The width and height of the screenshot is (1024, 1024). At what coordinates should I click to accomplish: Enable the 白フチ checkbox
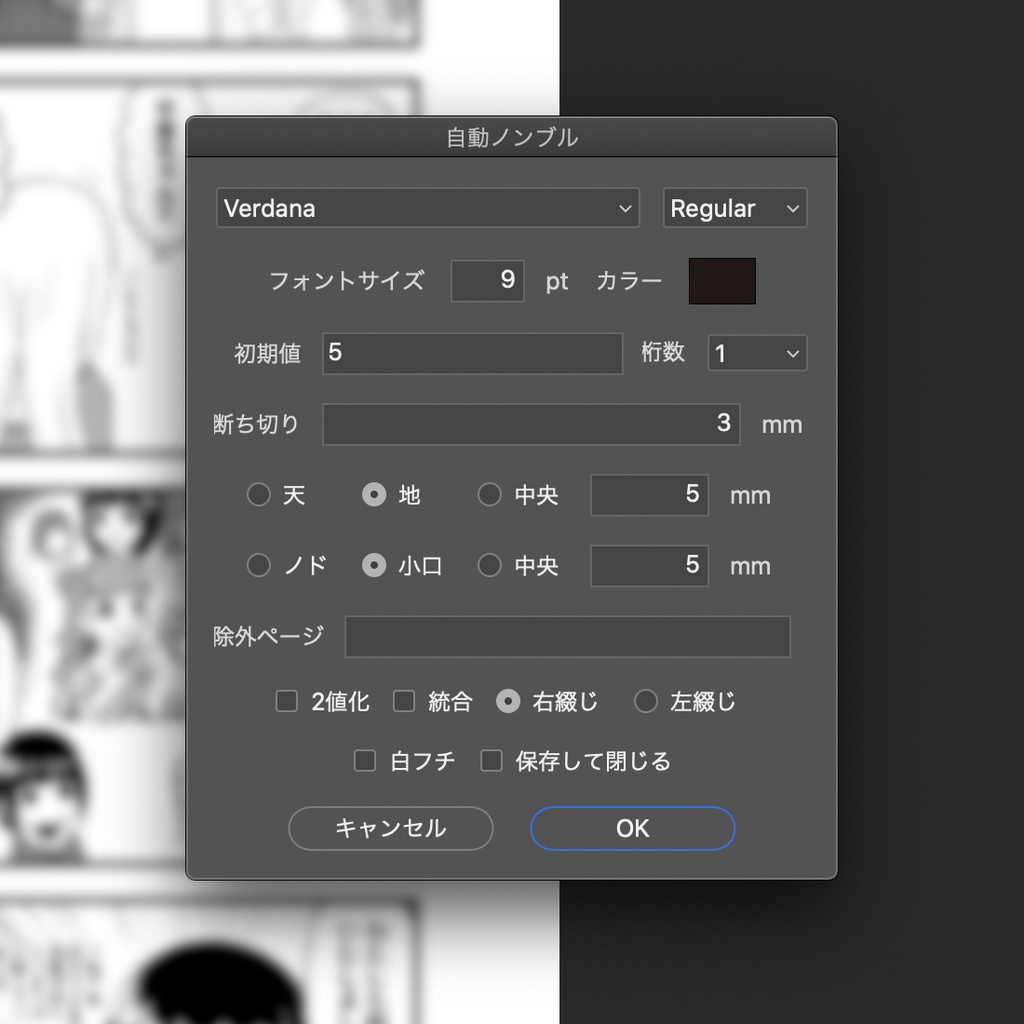point(365,761)
